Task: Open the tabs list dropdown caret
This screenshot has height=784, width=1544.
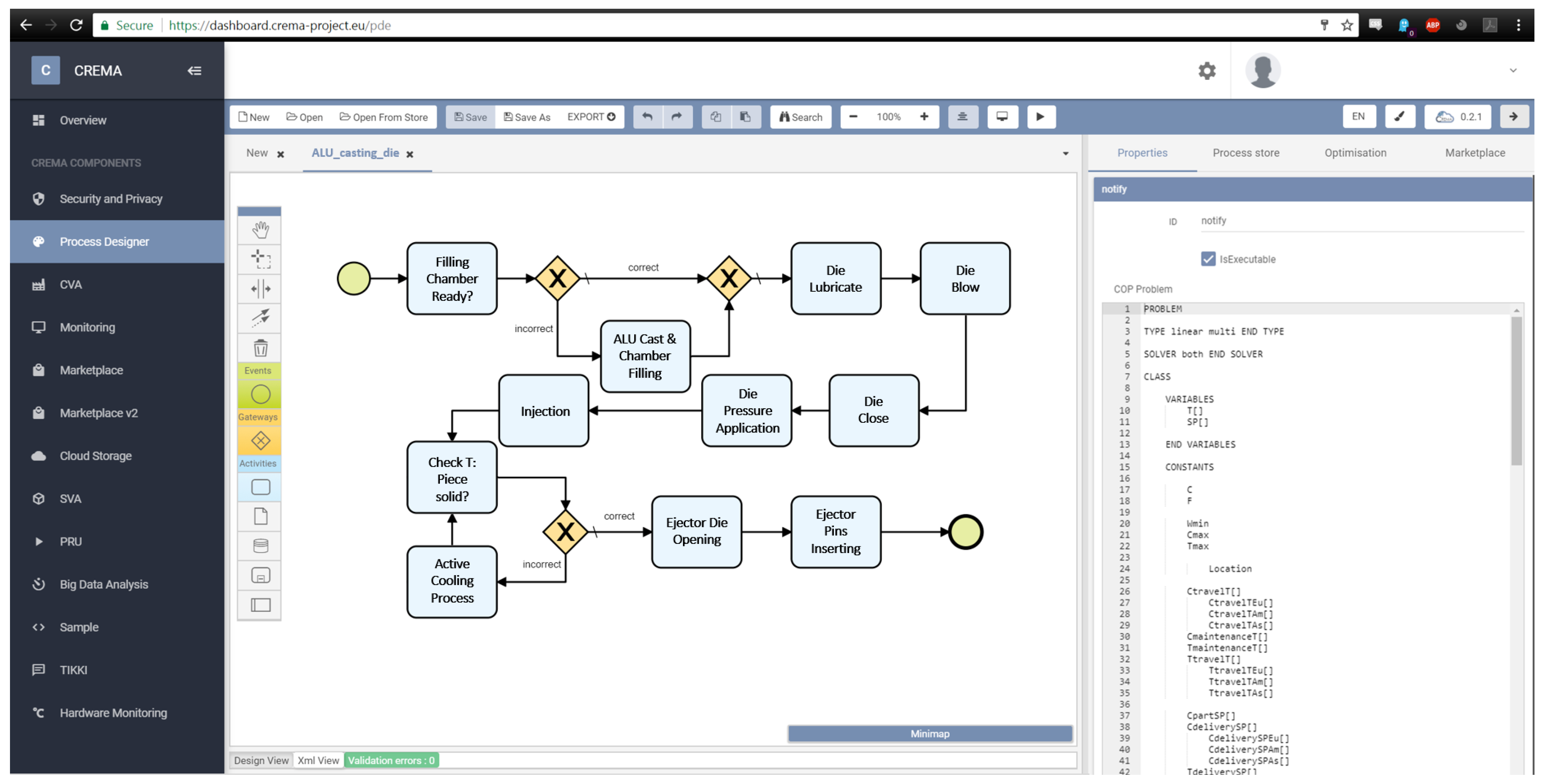Action: tap(1065, 154)
